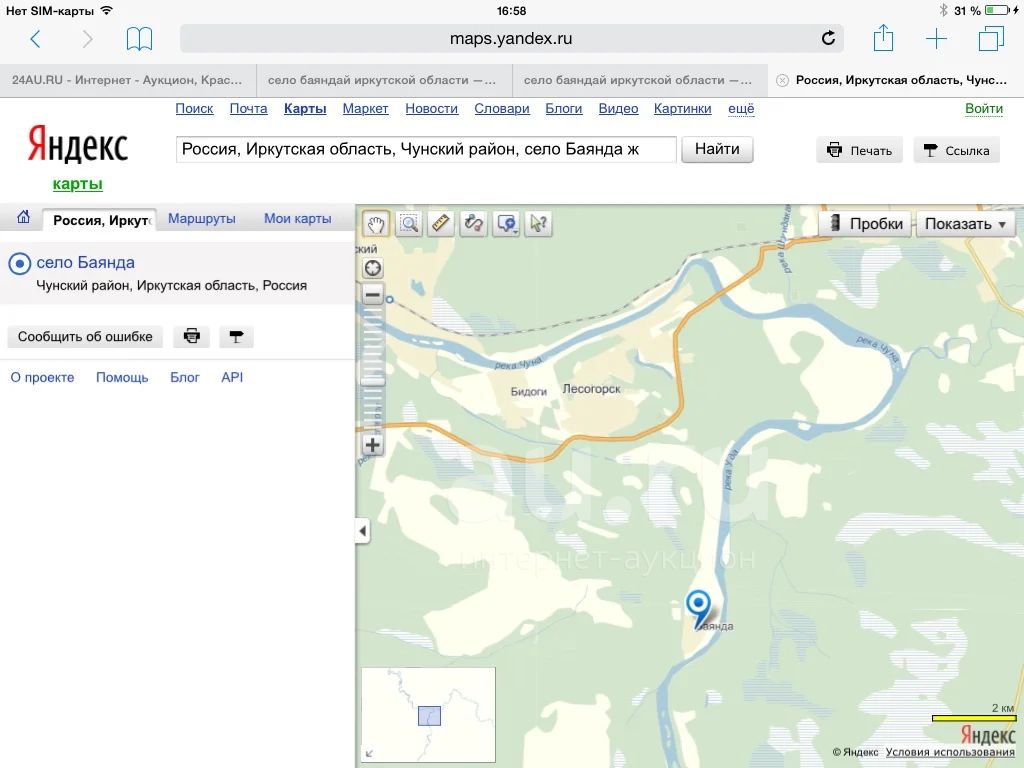Click the Найти search button
Image resolution: width=1024 pixels, height=768 pixels.
click(x=717, y=149)
